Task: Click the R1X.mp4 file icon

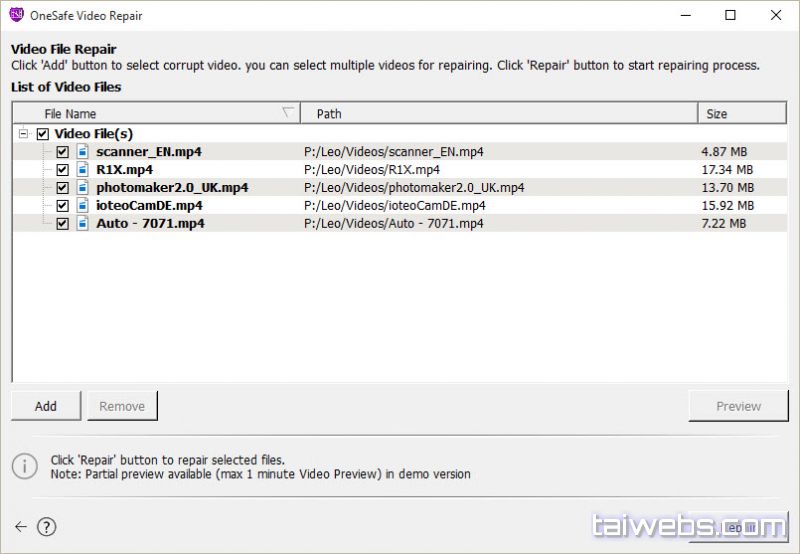Action: click(83, 170)
